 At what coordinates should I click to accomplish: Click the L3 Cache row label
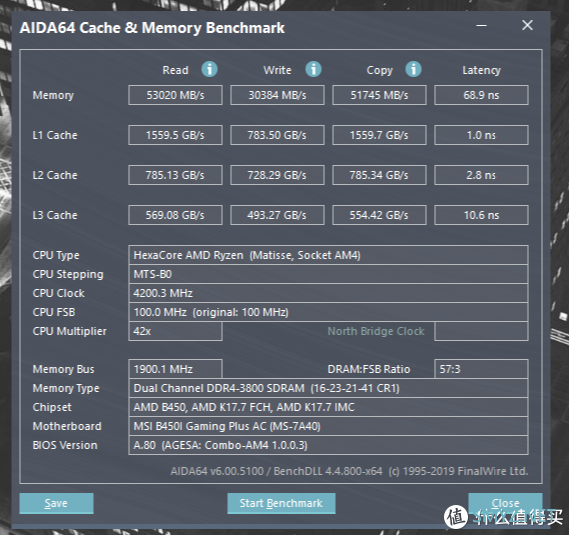(x=55, y=215)
